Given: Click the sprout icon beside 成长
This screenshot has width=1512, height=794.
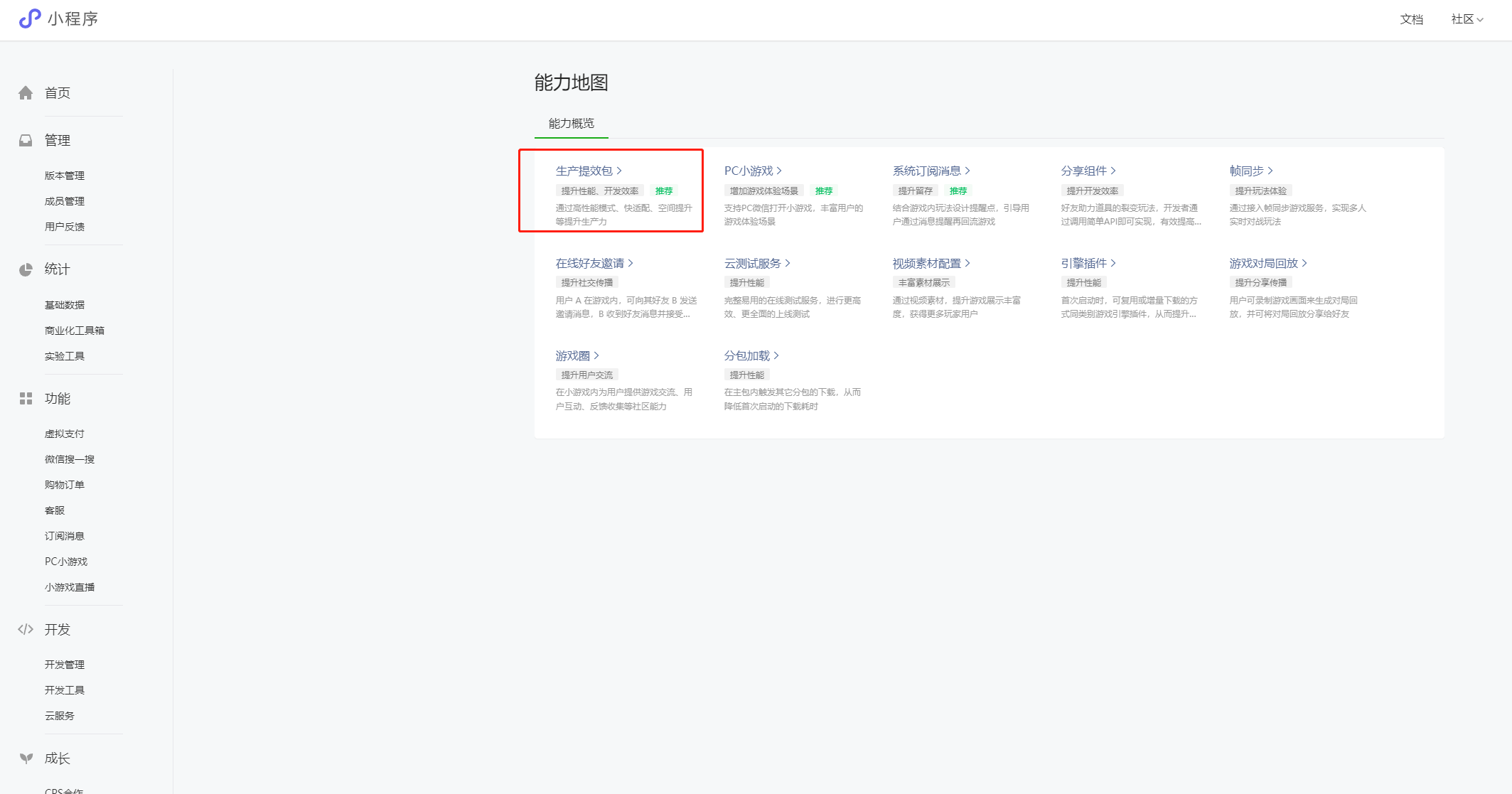Looking at the screenshot, I should 26,758.
